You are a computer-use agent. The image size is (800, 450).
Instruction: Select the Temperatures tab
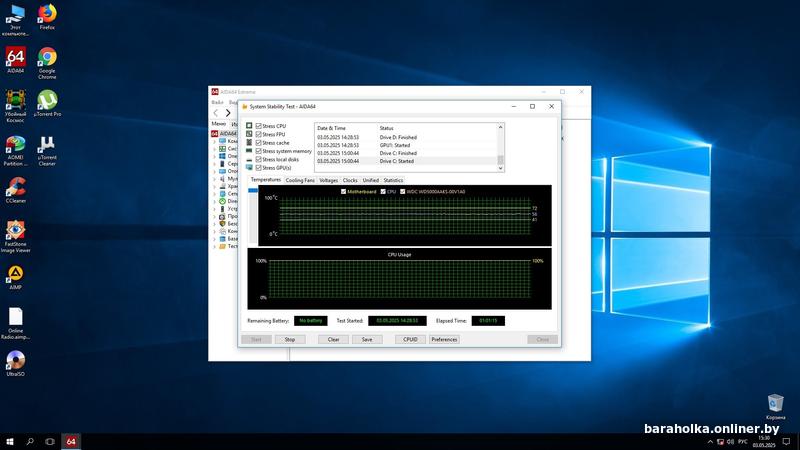pos(266,180)
